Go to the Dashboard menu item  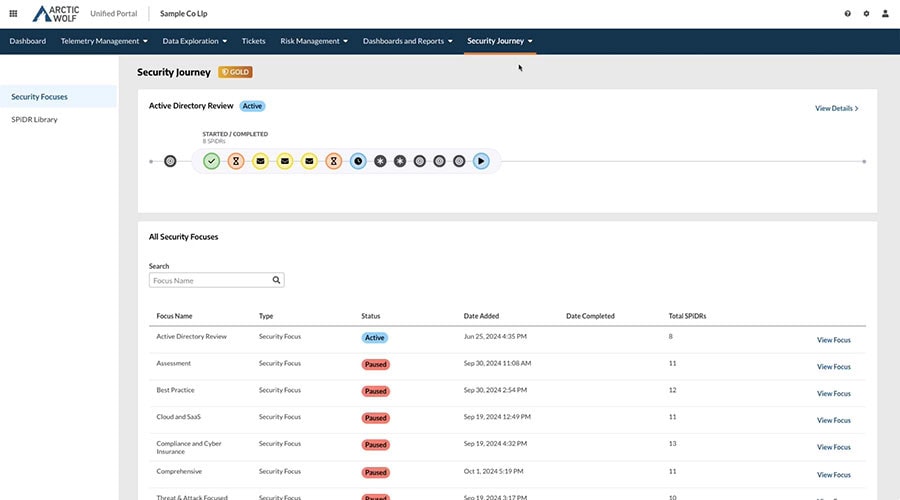coord(28,41)
